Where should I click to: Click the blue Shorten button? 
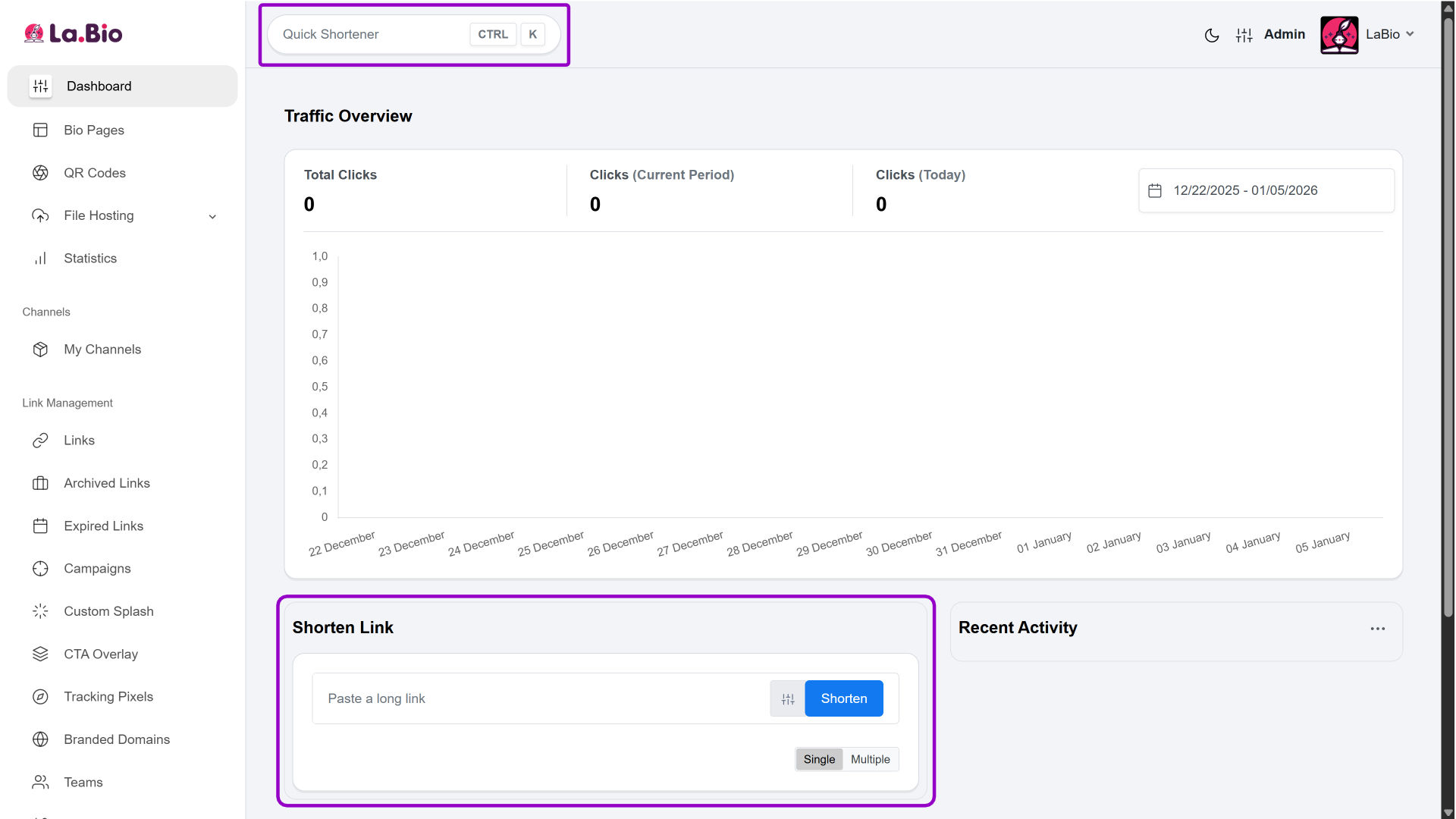[x=843, y=699]
